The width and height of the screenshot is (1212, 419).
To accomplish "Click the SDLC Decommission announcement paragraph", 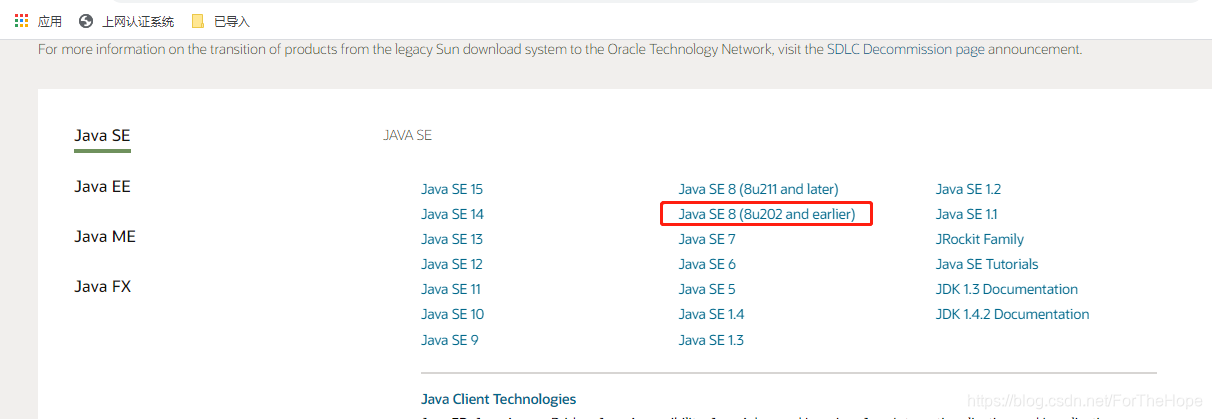I will (x=560, y=49).
